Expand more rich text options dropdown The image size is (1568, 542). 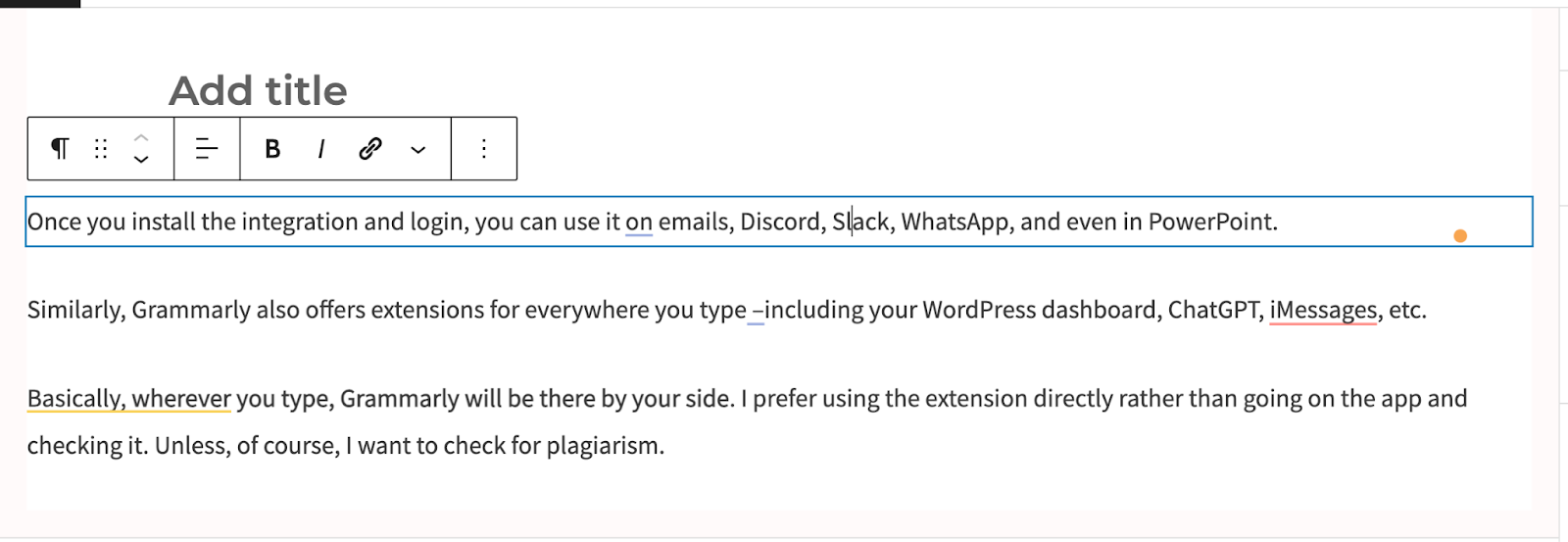(x=418, y=149)
